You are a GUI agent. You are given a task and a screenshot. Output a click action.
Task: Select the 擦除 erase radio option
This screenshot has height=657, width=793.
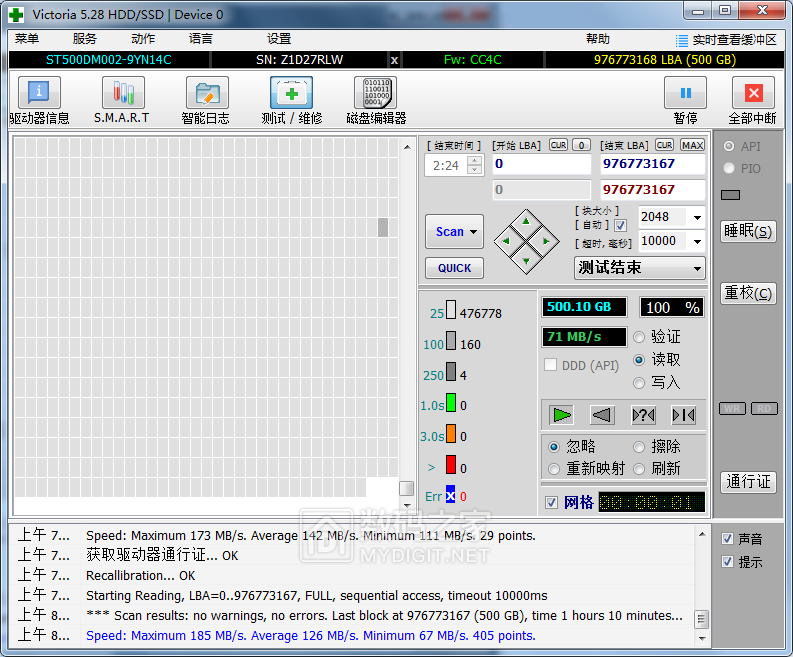click(640, 447)
